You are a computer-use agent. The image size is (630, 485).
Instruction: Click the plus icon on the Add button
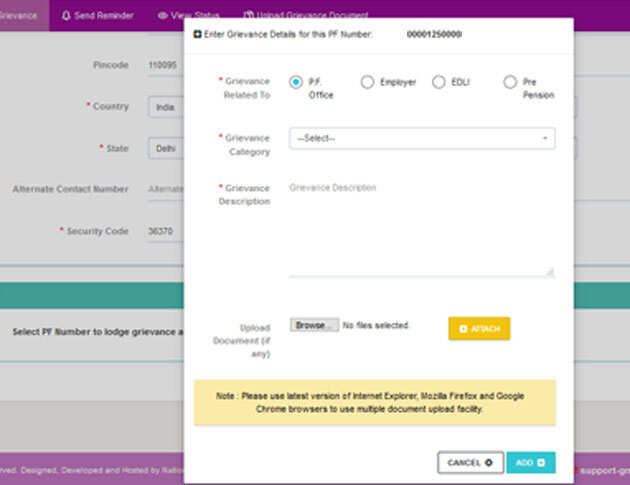(x=541, y=463)
